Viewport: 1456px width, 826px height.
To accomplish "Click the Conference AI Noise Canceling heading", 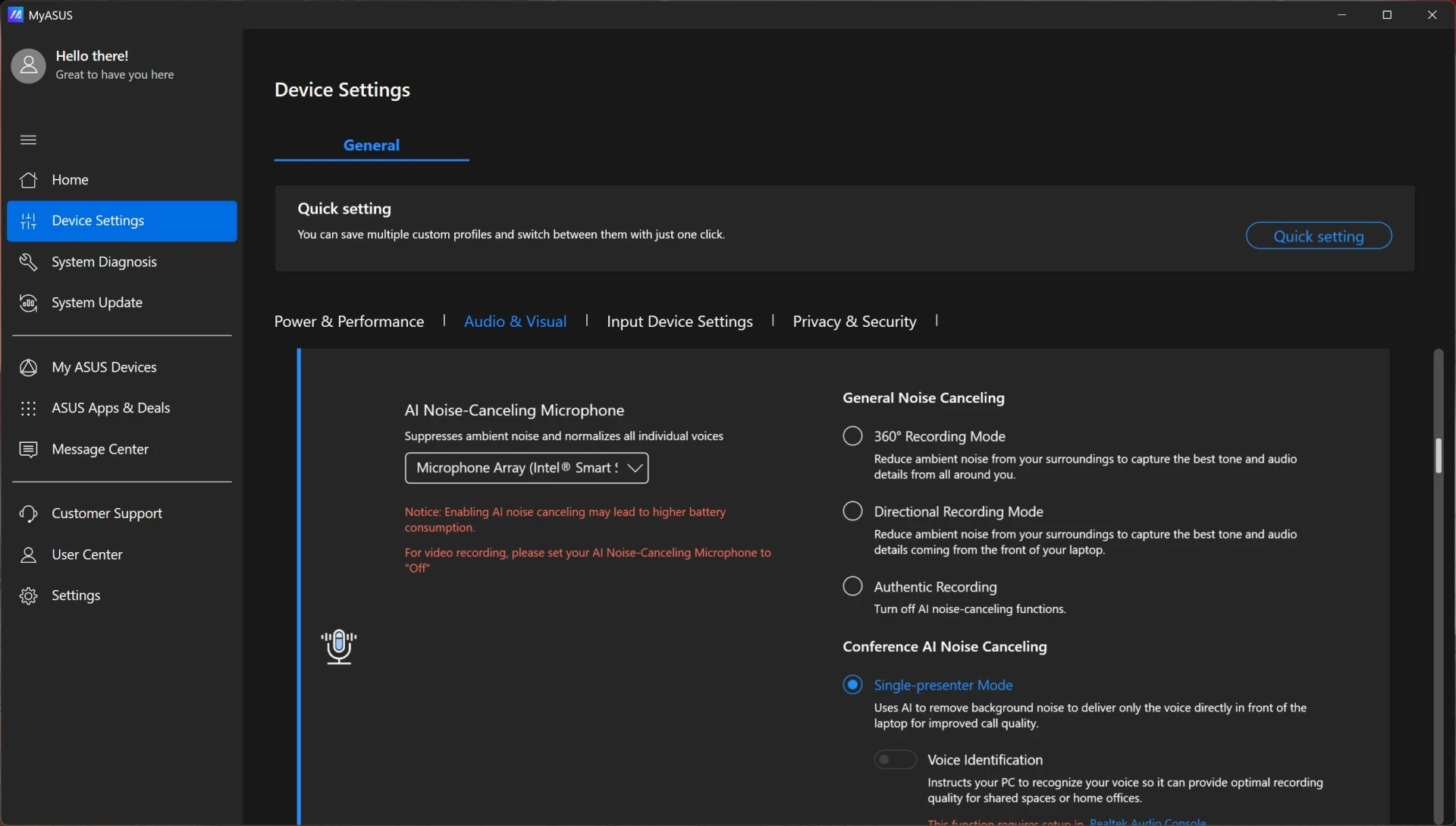I will [944, 647].
